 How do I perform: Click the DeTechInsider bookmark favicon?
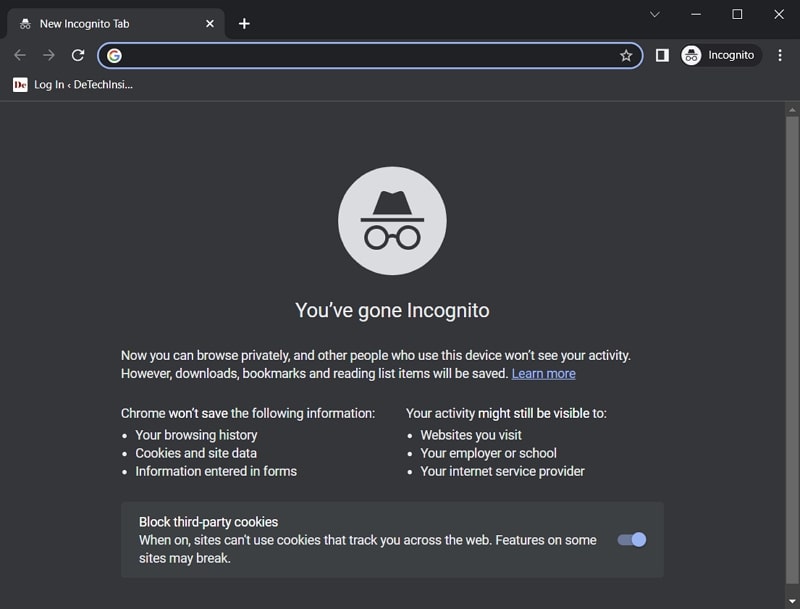[x=20, y=85]
